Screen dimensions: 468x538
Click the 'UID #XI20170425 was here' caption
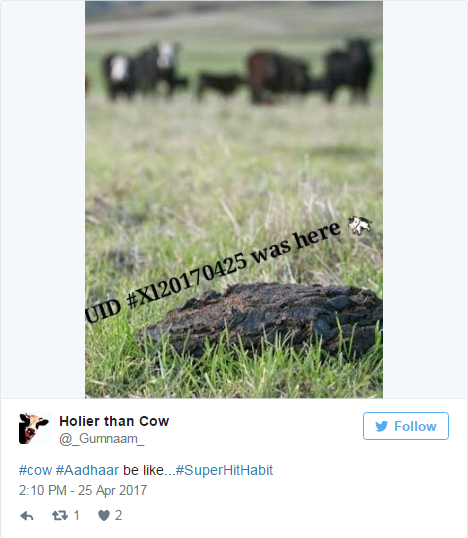(x=213, y=273)
